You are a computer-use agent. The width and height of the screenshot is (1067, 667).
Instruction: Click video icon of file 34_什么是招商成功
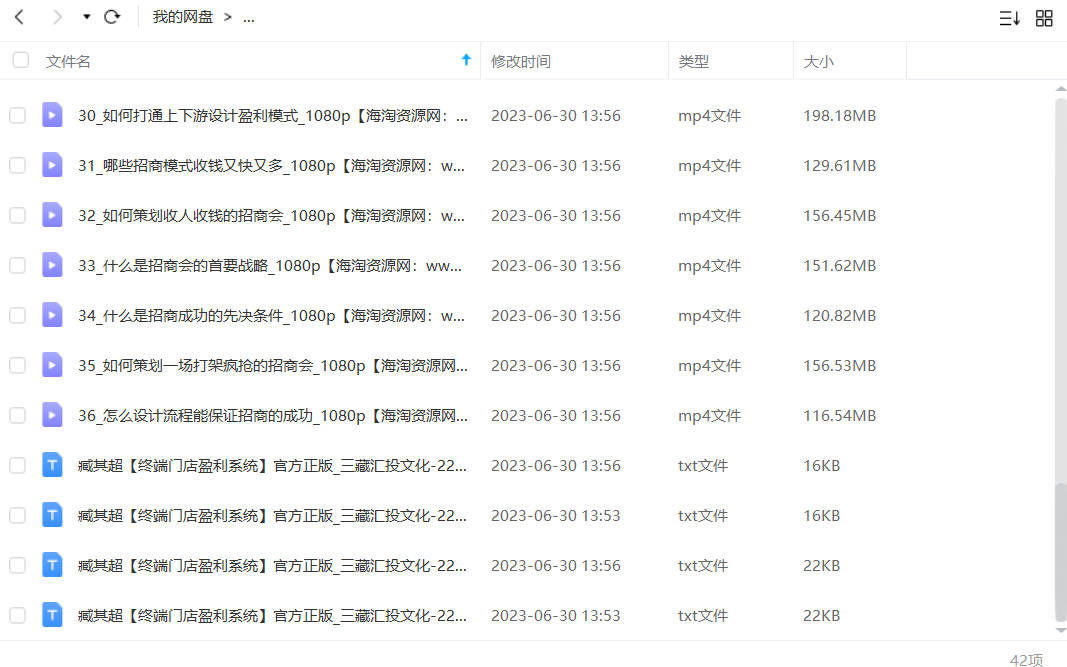click(x=52, y=315)
